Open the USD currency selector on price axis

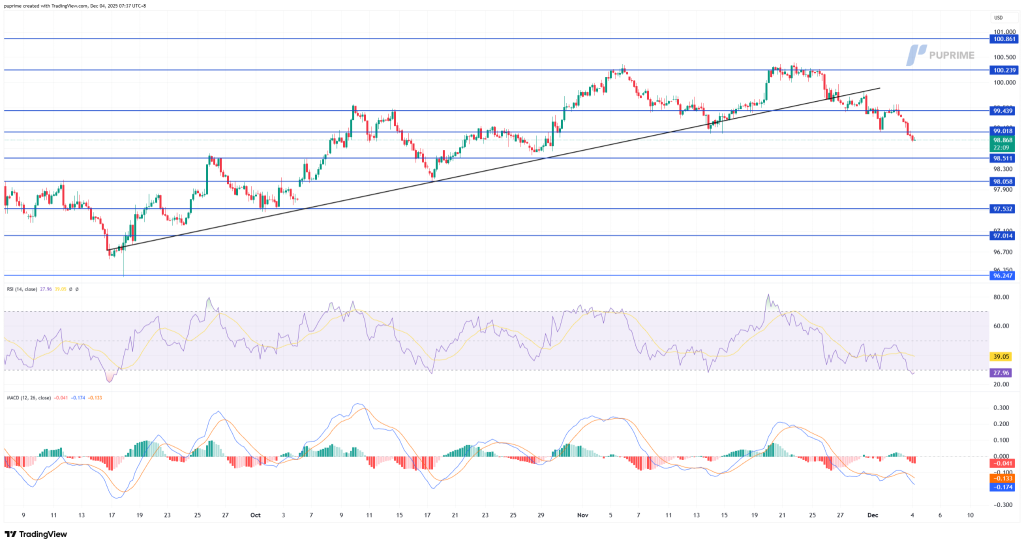coord(998,18)
